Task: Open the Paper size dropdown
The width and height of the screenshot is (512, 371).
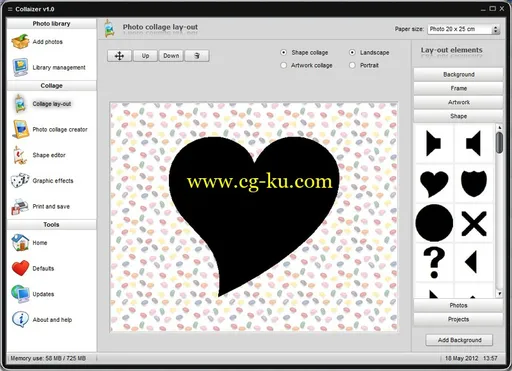Action: (464, 29)
